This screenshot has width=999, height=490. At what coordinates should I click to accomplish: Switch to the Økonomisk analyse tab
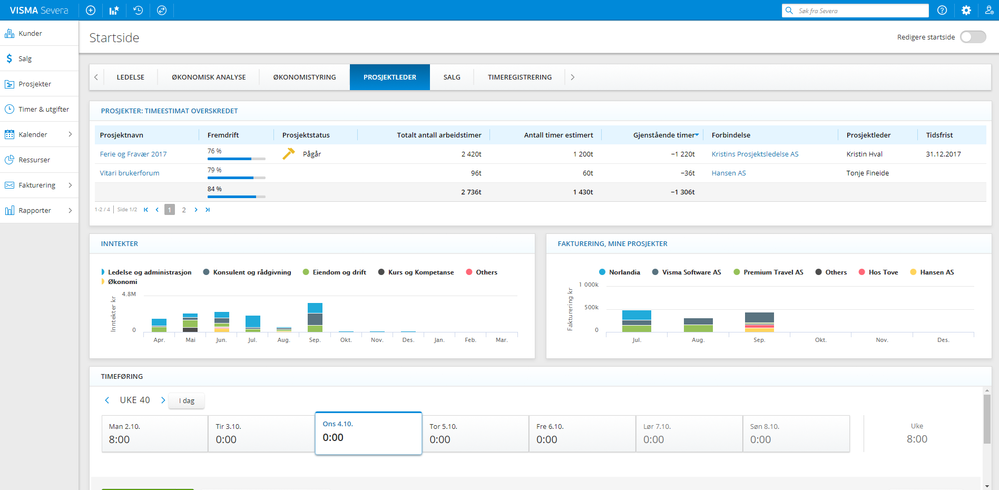coord(208,77)
